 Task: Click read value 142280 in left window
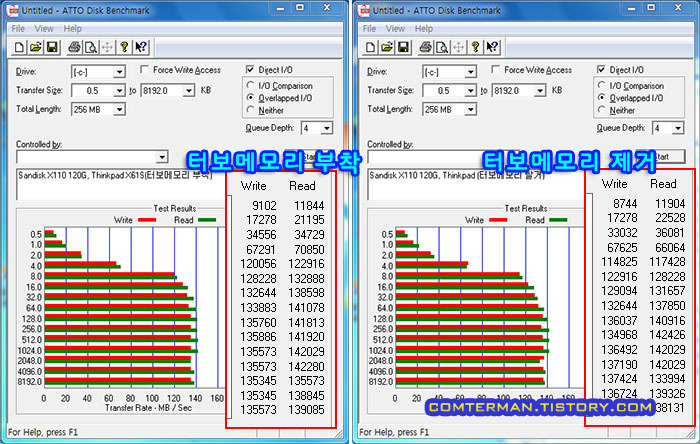coord(306,366)
